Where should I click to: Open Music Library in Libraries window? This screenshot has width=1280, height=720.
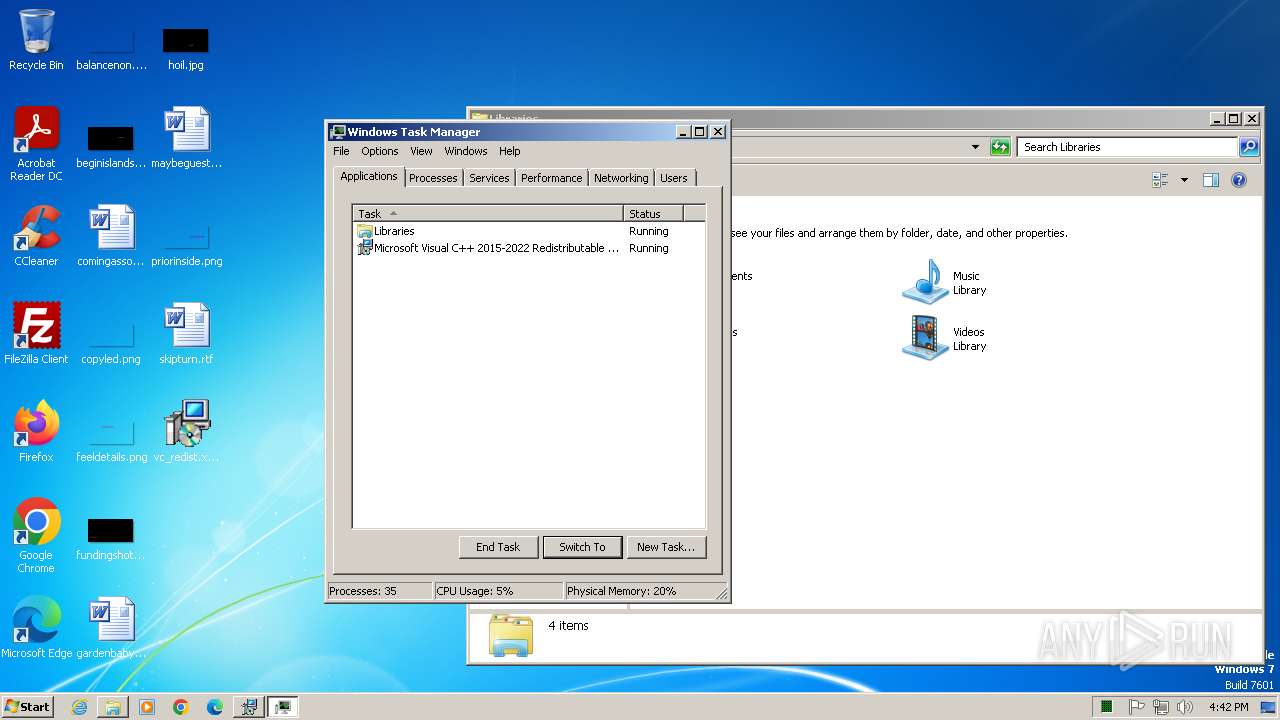944,283
